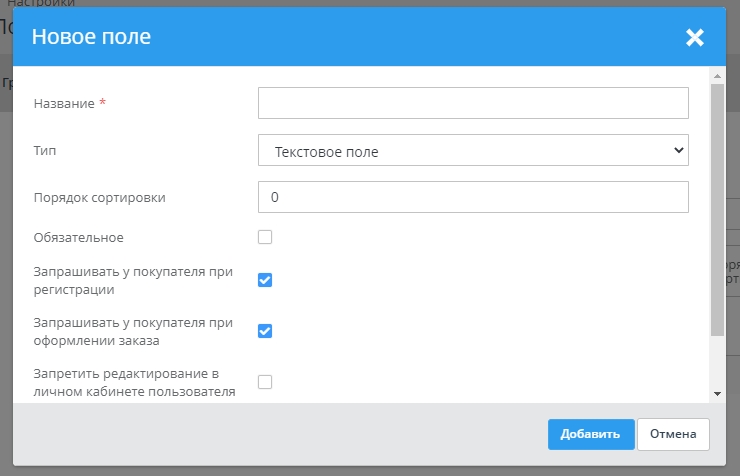Enable the Обязательное checkbox

265,237
